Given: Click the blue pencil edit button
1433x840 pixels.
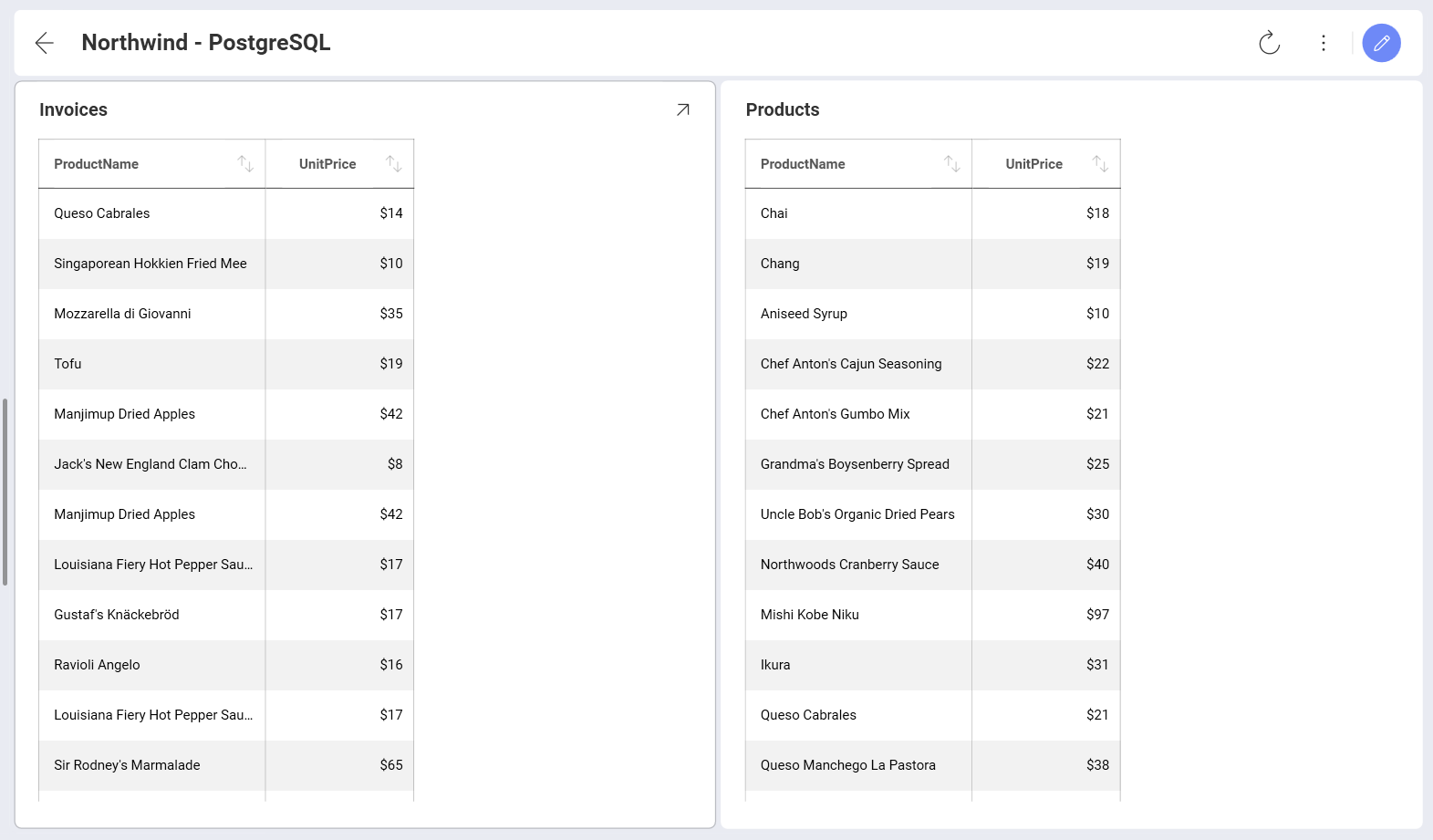Looking at the screenshot, I should (1381, 43).
